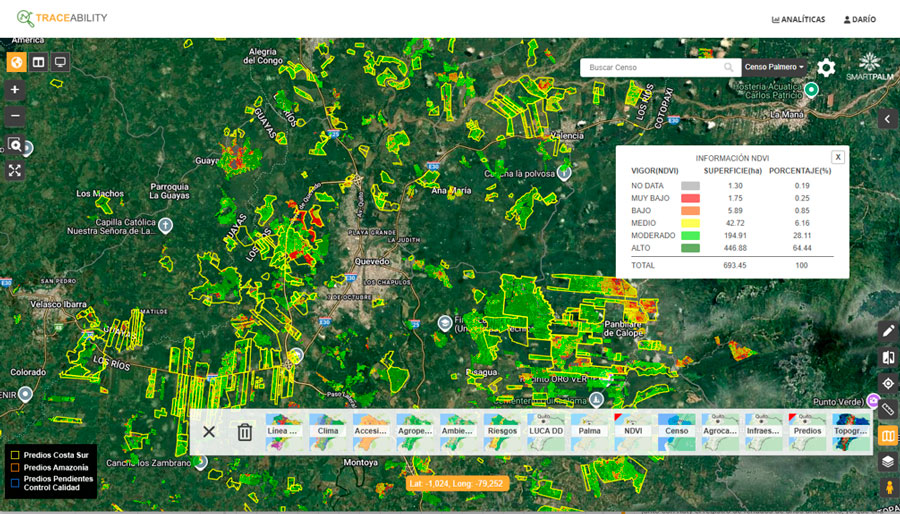Open the Censo Palmero dropdown
Screen dimensions: 900x514
point(774,68)
